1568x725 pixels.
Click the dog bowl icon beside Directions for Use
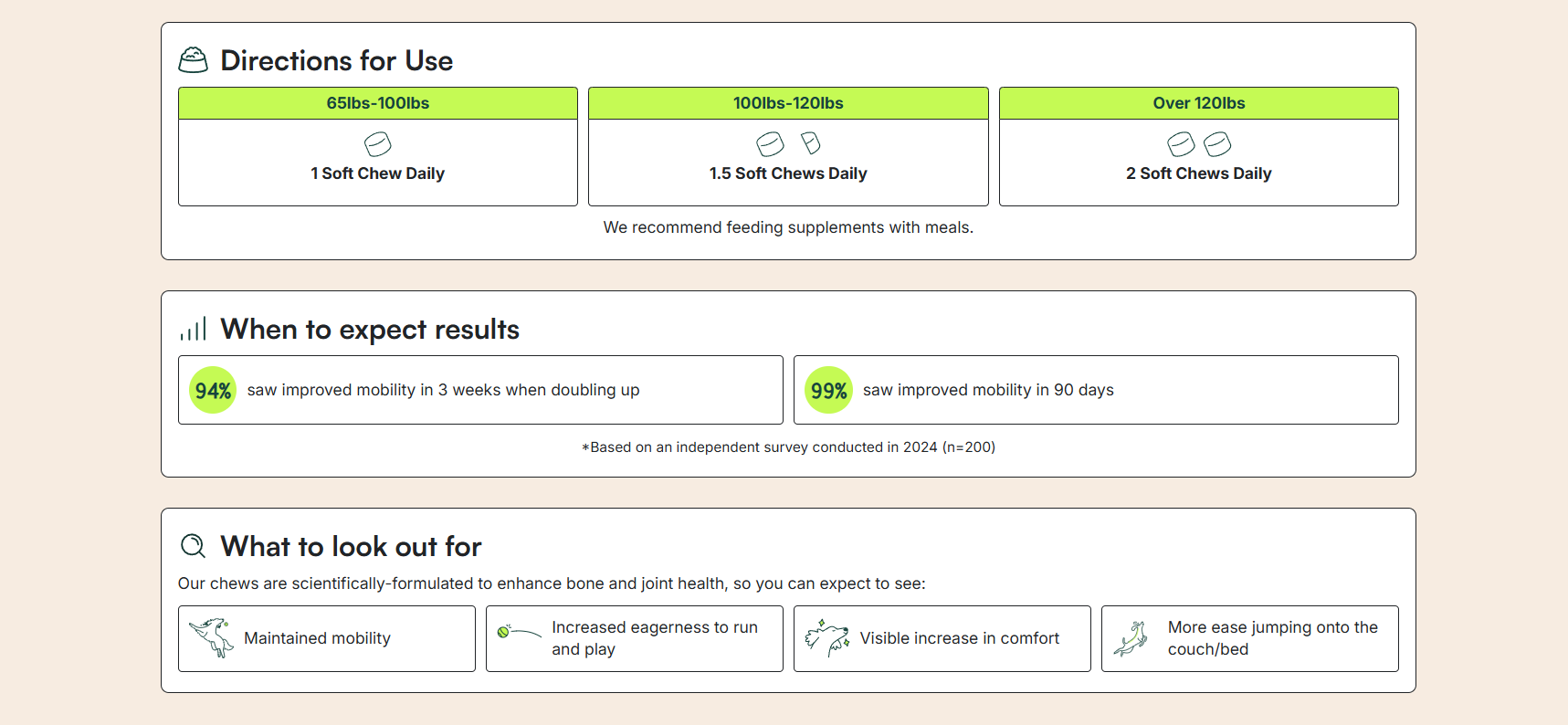click(193, 60)
